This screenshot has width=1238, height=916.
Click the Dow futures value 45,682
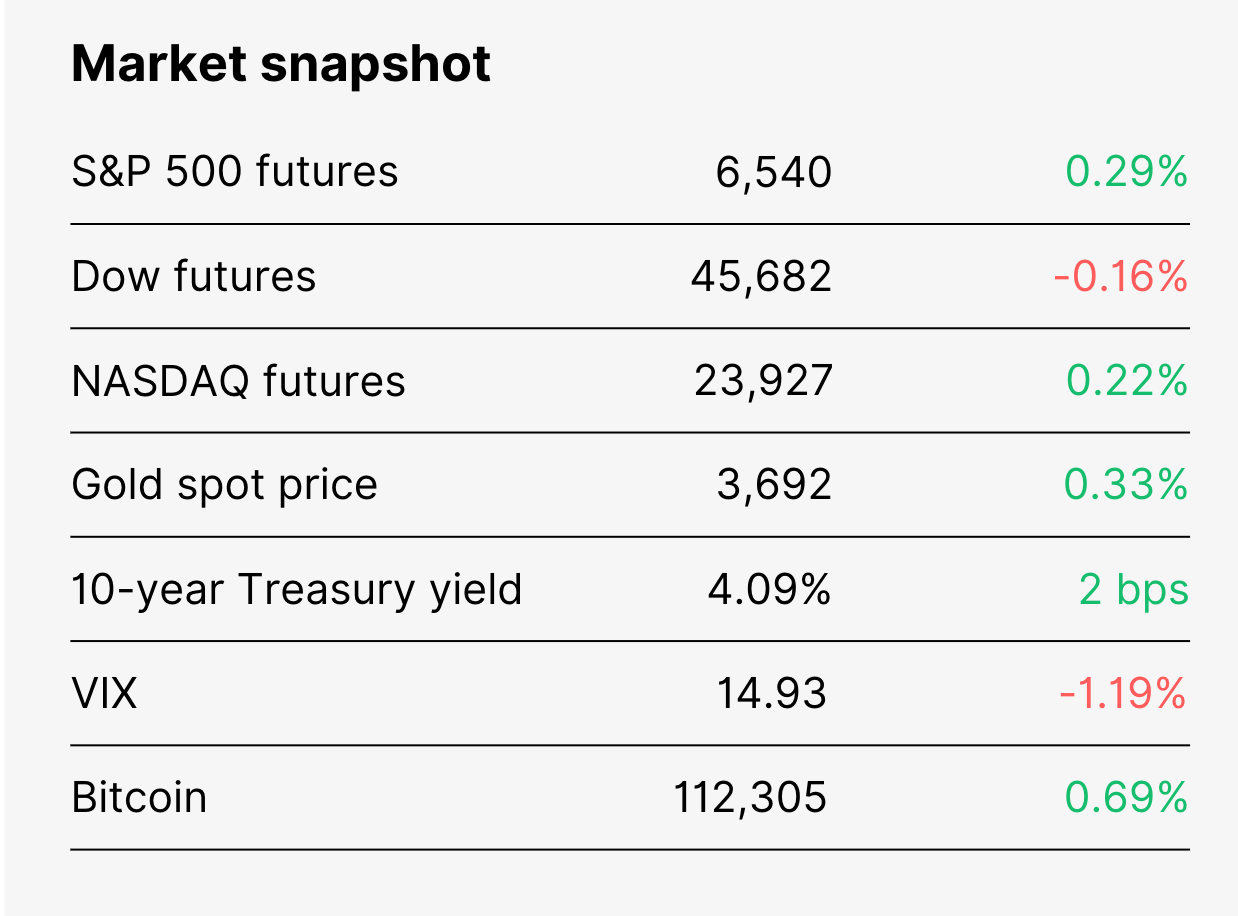(x=761, y=277)
